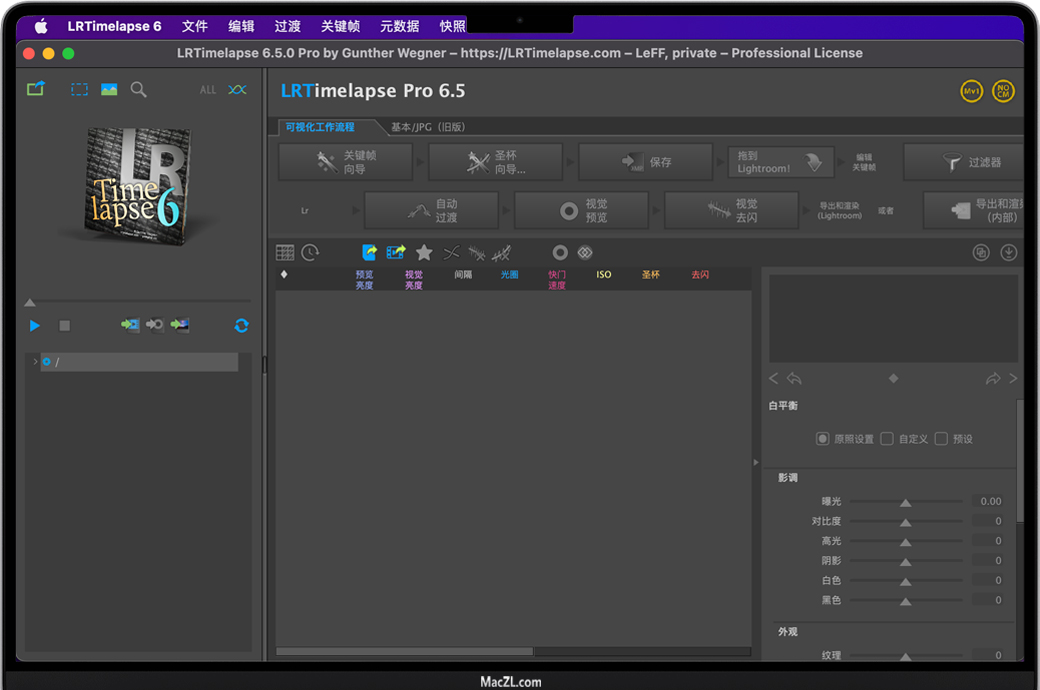Click the yellow NO CM badge icon
The width and height of the screenshot is (1040, 690).
click(x=1003, y=91)
